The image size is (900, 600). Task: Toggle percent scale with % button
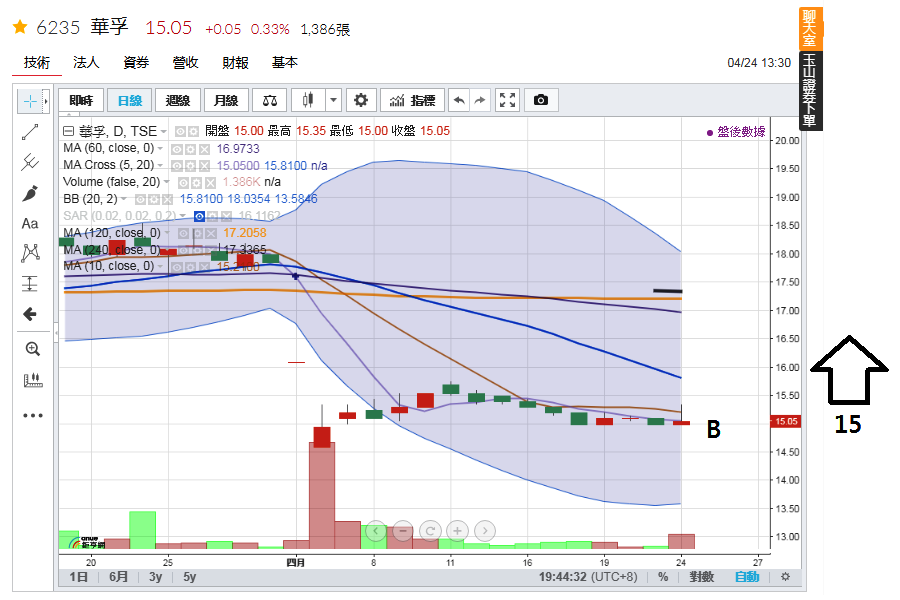coord(663,576)
